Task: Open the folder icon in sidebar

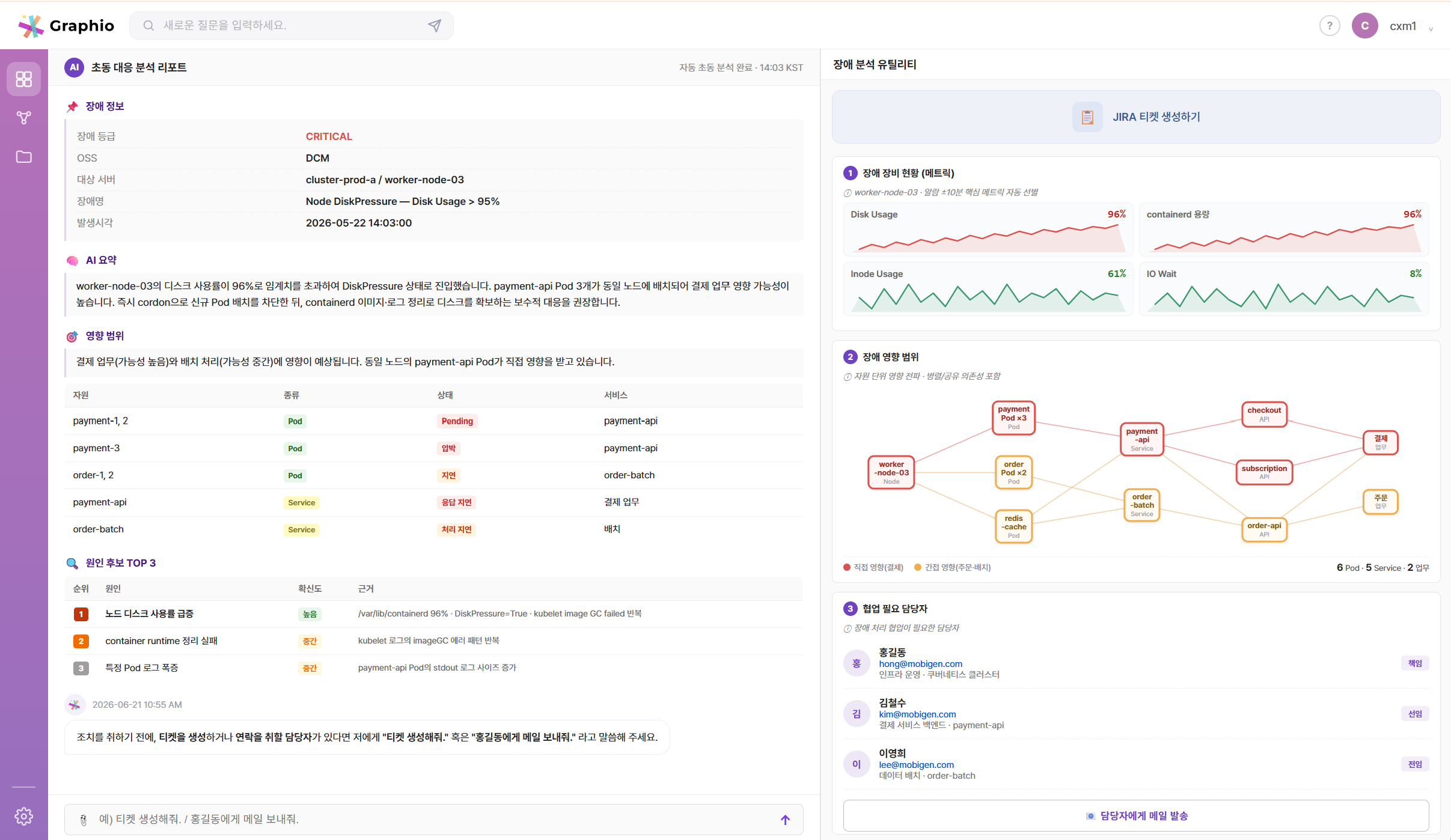Action: [24, 157]
